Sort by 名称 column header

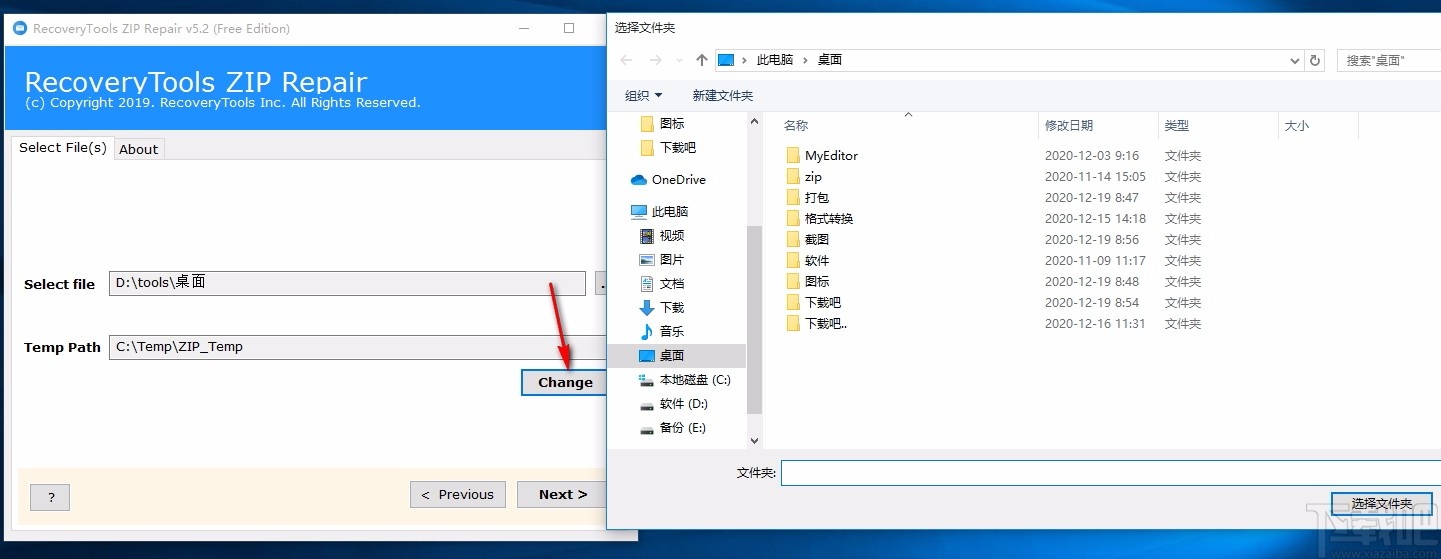pos(796,126)
